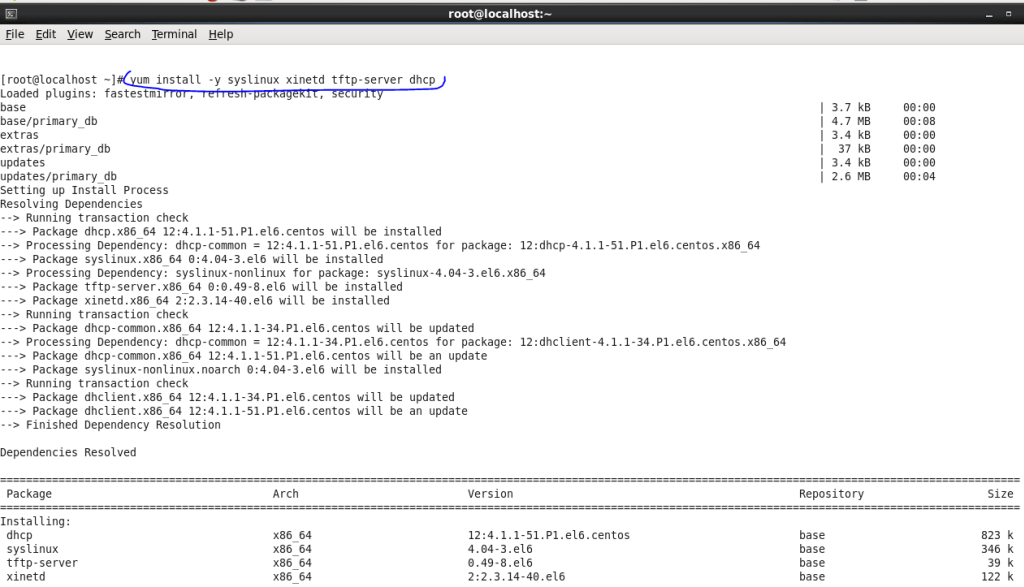Click the 00:08 download time value
This screenshot has height=587, width=1024.
pyautogui.click(x=919, y=121)
